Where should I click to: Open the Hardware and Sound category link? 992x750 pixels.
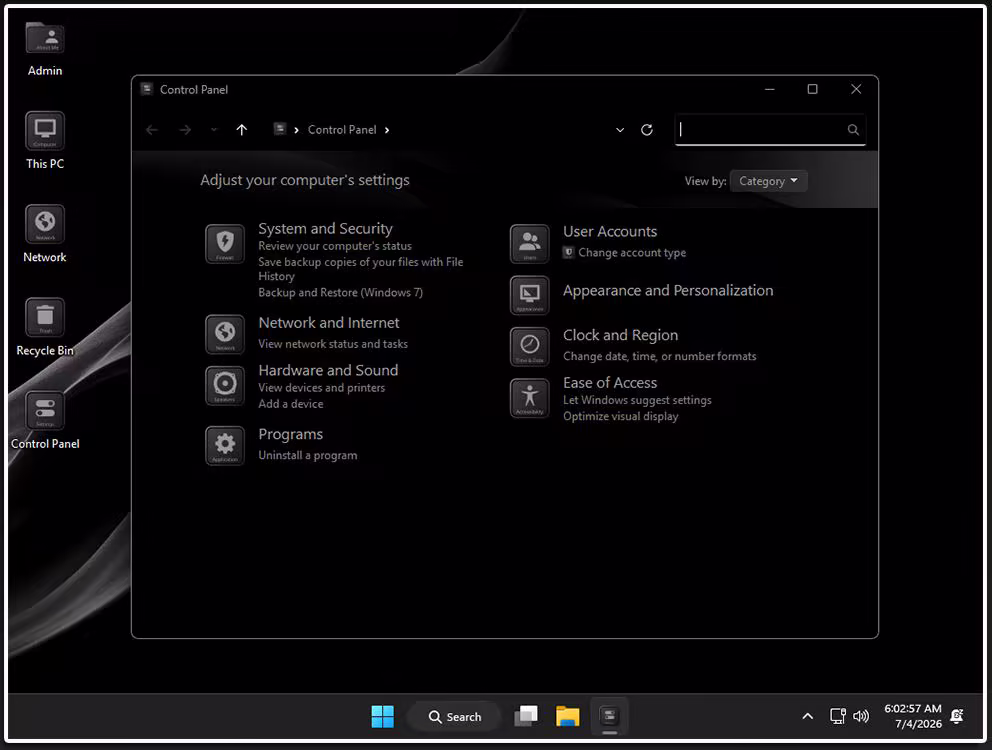click(x=328, y=370)
